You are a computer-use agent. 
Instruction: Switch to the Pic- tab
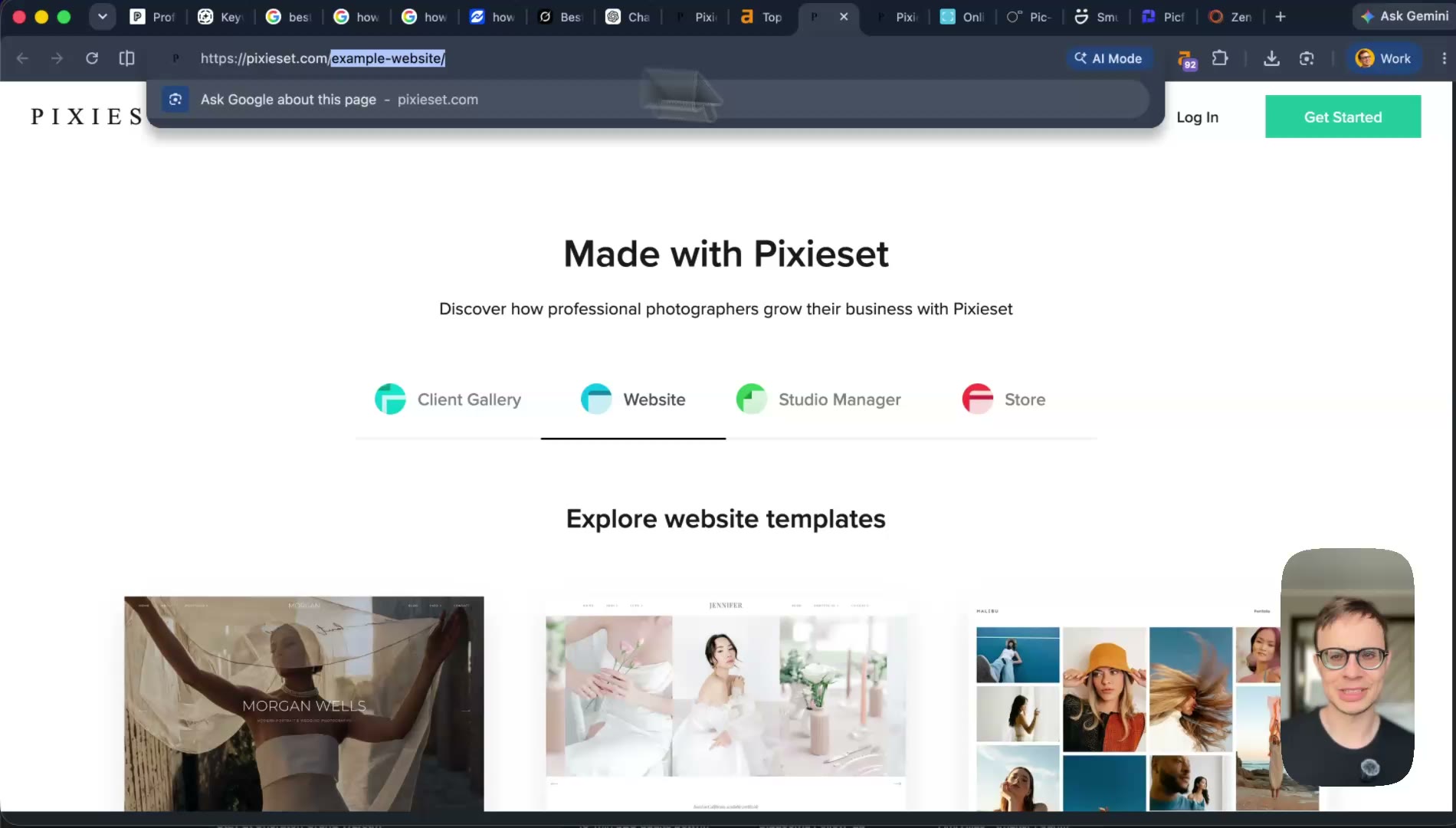tap(1029, 17)
